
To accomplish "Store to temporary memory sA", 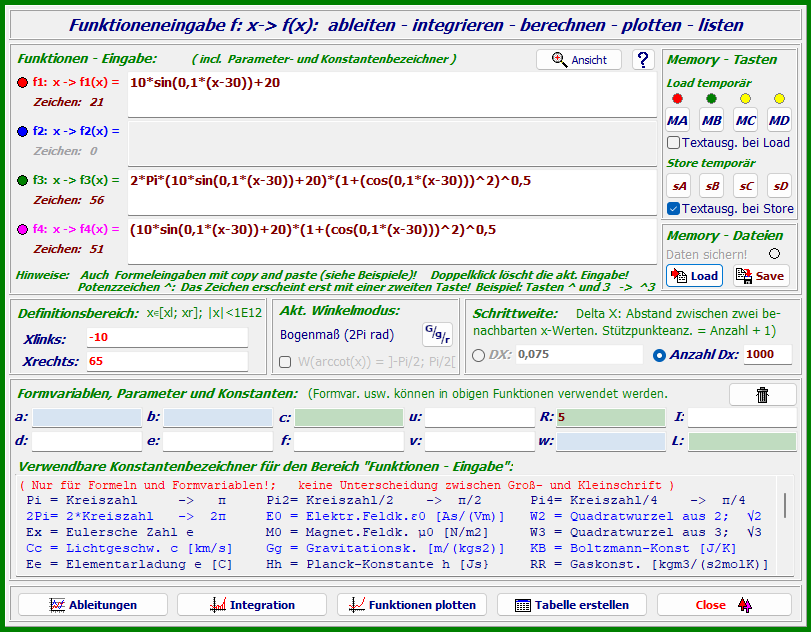I will 679,186.
